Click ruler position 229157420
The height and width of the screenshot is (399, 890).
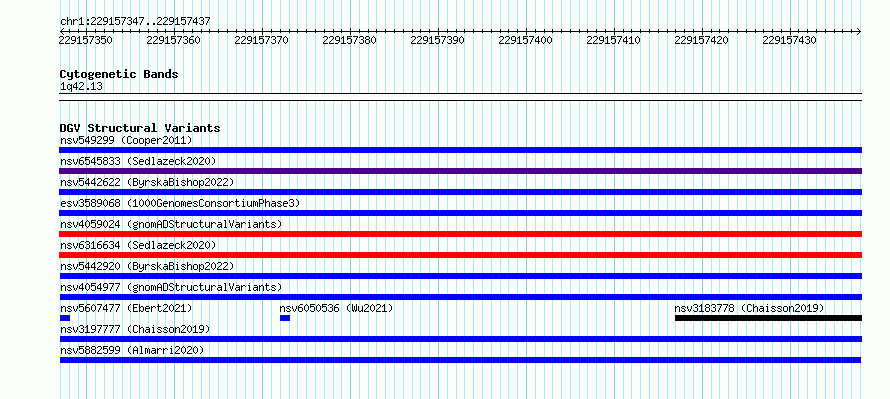702,40
